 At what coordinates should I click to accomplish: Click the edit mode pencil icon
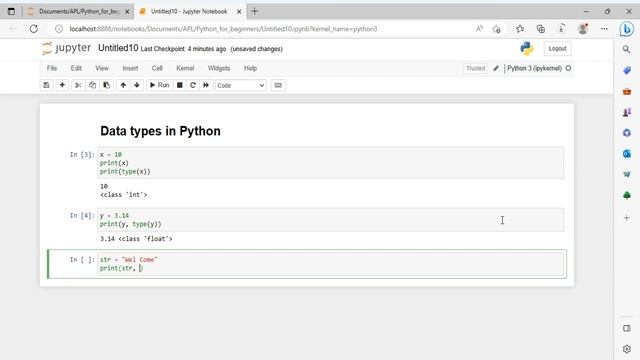tap(496, 68)
